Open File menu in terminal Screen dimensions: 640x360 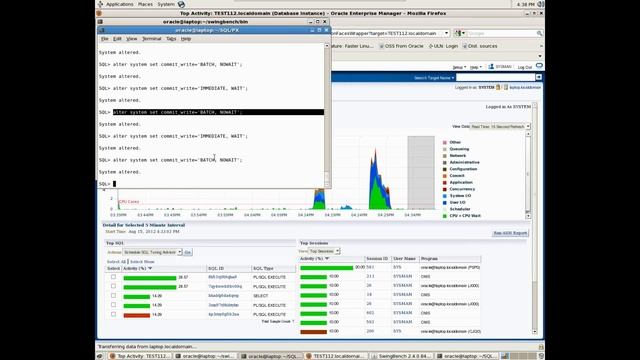(x=105, y=39)
